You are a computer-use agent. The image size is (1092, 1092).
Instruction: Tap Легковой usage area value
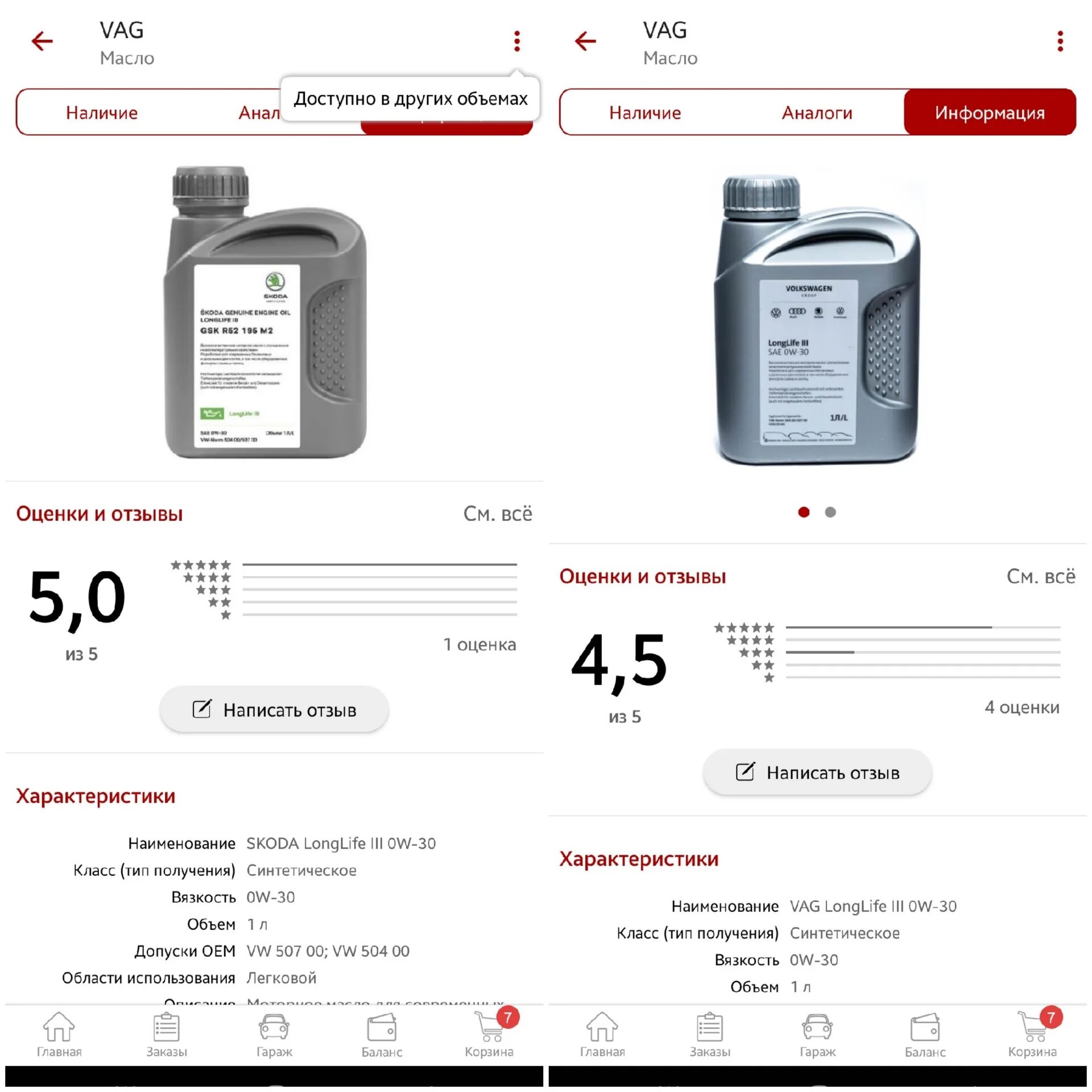(x=281, y=977)
